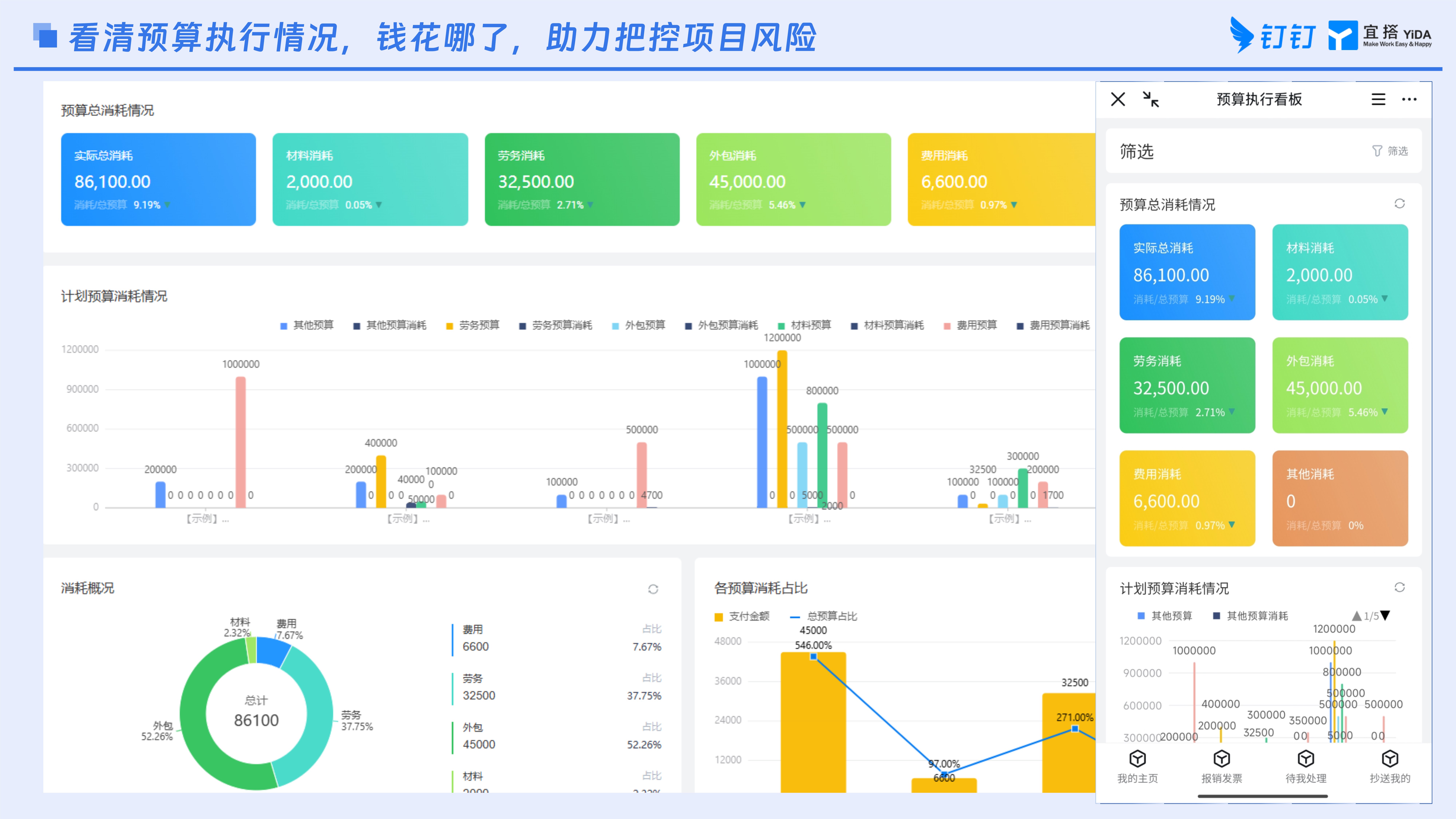The height and width of the screenshot is (819, 1456).
Task: Tap the 材料消耗 card in the mobile panel
Action: (x=1340, y=272)
